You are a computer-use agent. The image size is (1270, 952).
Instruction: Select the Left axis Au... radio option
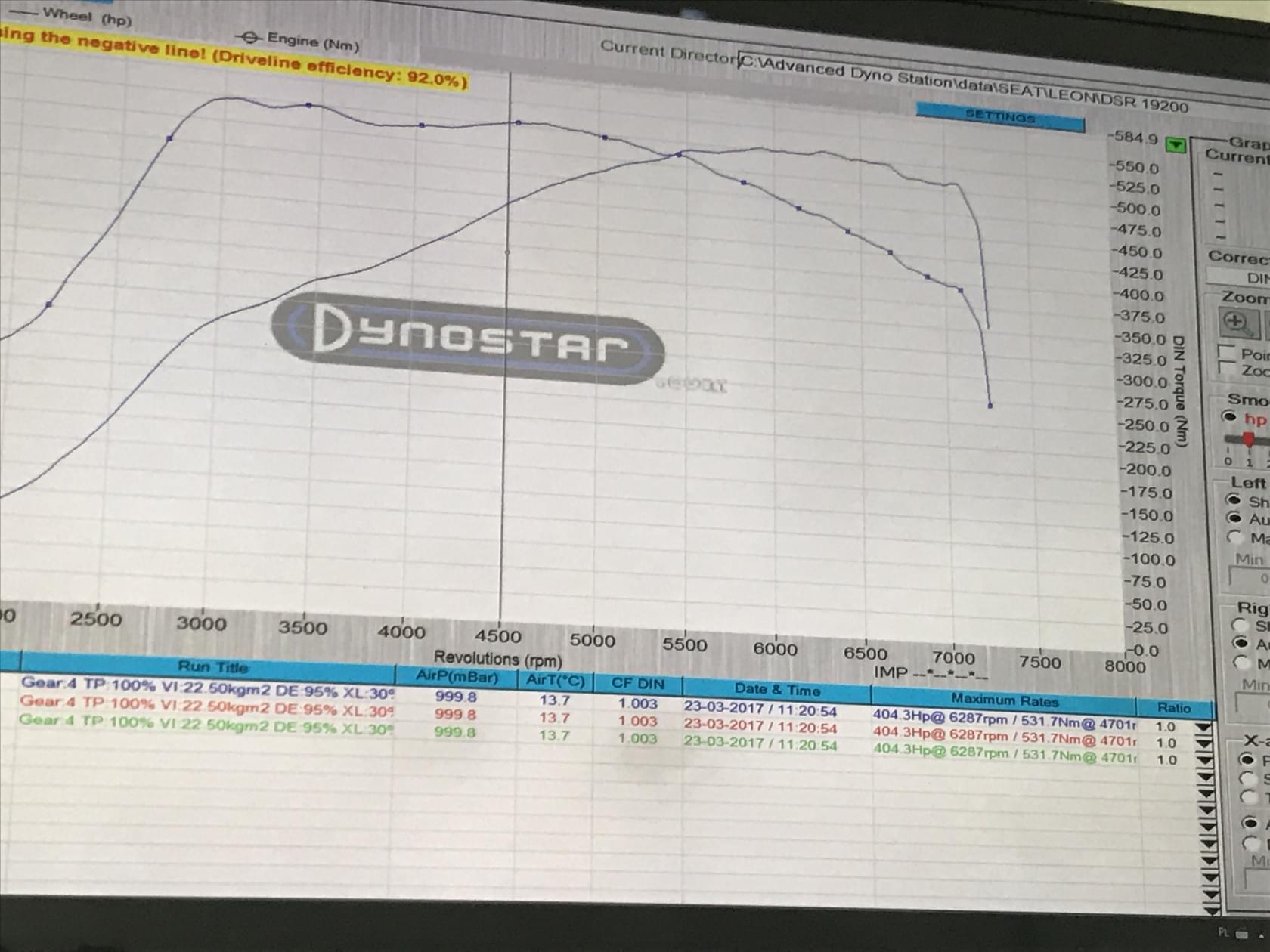1234,518
